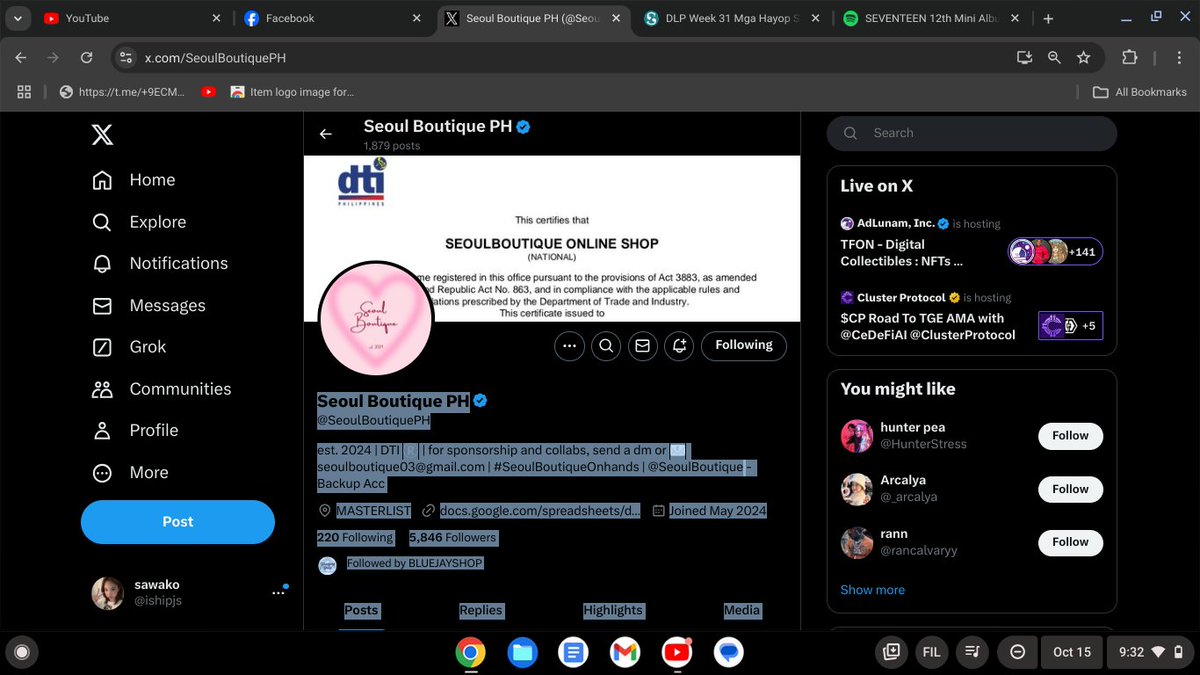This screenshot has width=1200, height=675.
Task: Bookmark this page with the star icon
Action: click(x=1084, y=58)
